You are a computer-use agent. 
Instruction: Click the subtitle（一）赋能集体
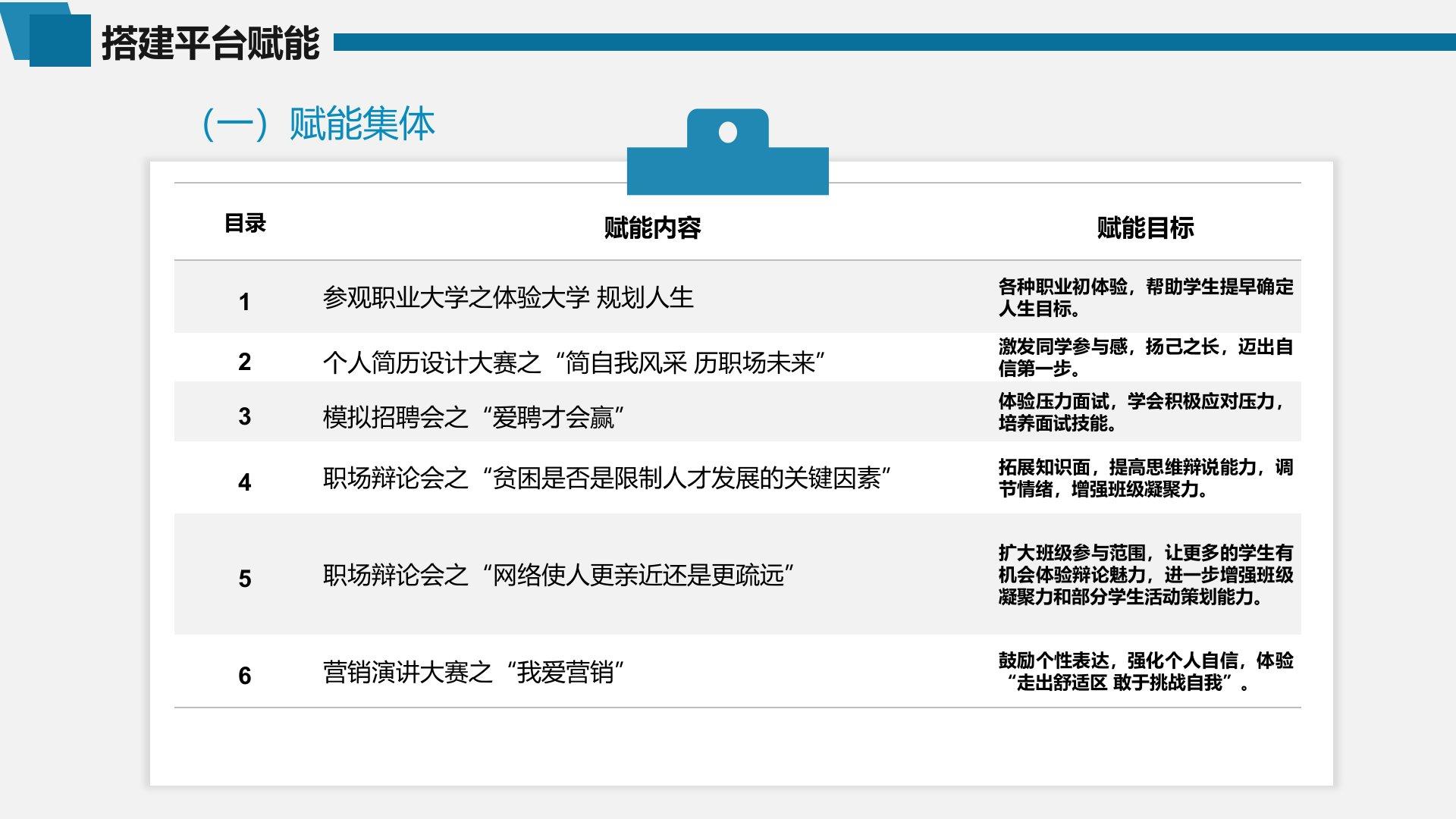tap(318, 124)
